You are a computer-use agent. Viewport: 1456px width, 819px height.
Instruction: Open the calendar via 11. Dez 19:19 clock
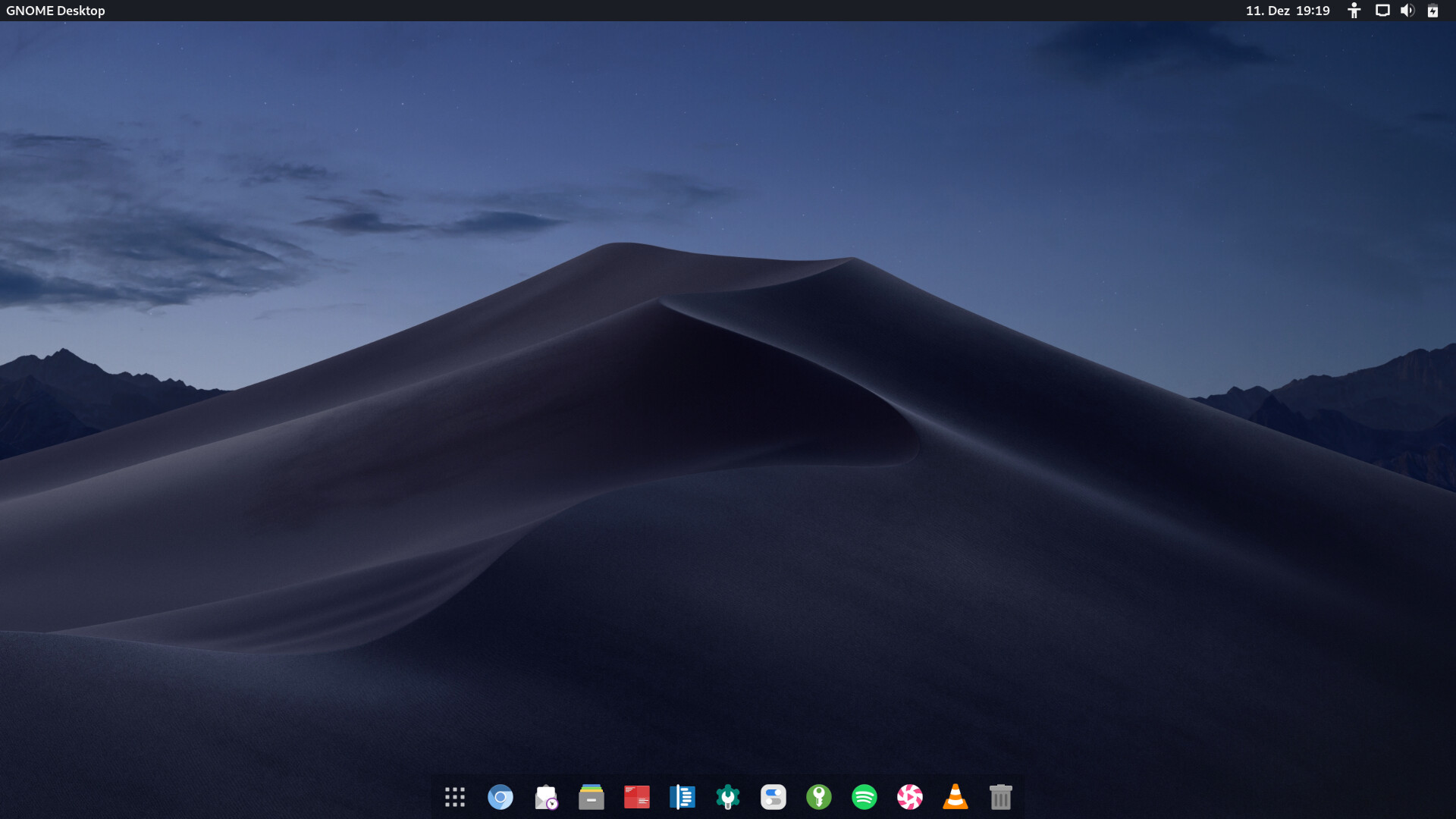click(x=1288, y=11)
